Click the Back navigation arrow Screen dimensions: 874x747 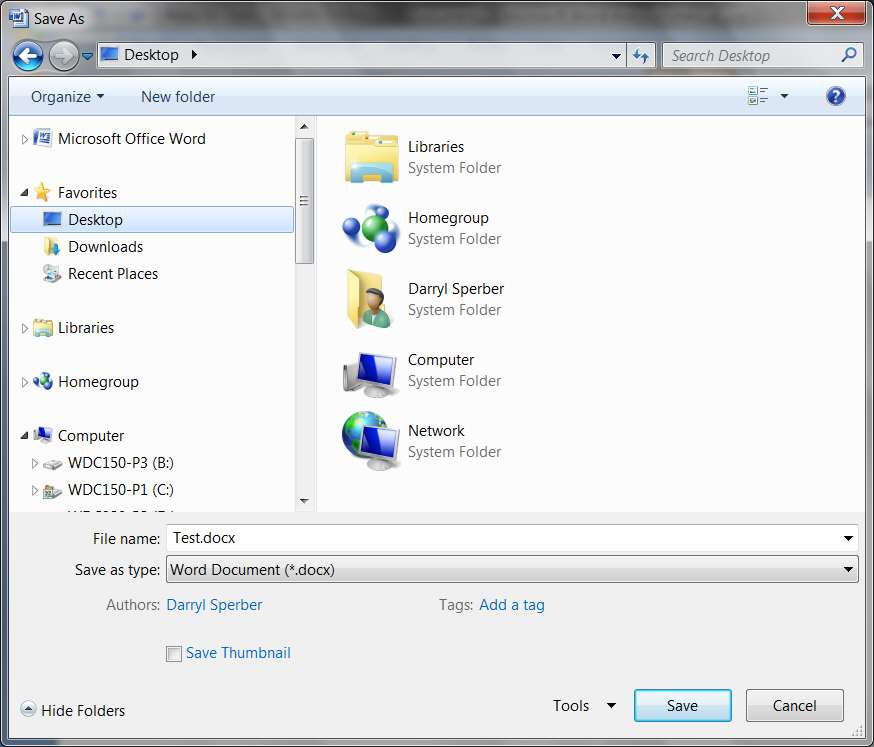point(28,56)
